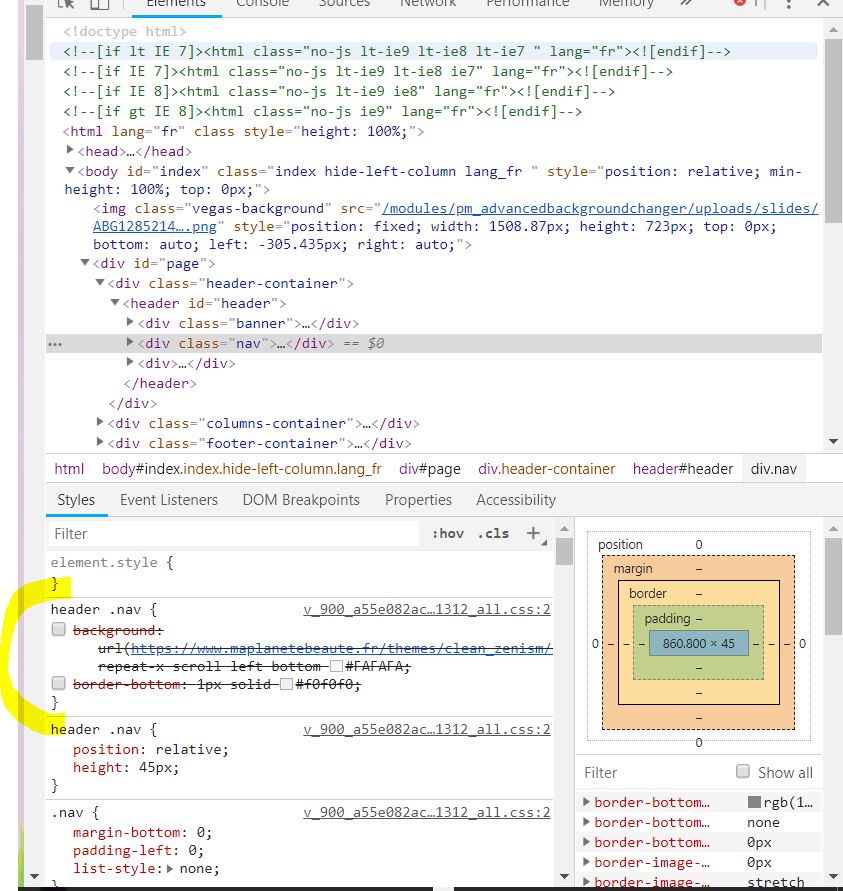Switch to the Network tab
This screenshot has height=891, width=843.
coord(428,4)
